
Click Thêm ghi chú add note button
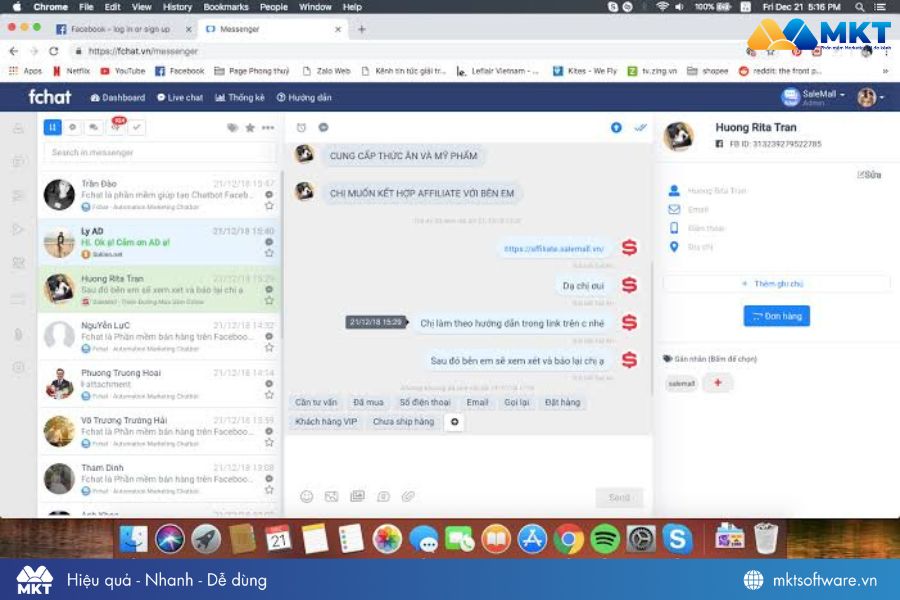(x=777, y=284)
